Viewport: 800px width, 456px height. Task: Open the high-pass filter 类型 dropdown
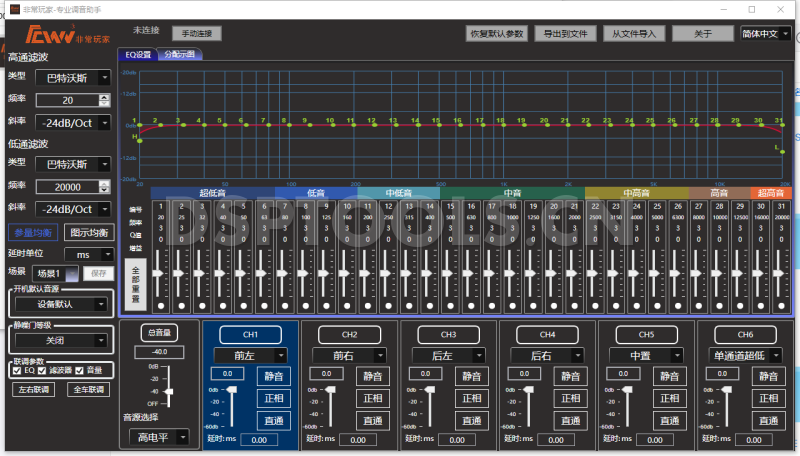pyautogui.click(x=73, y=76)
